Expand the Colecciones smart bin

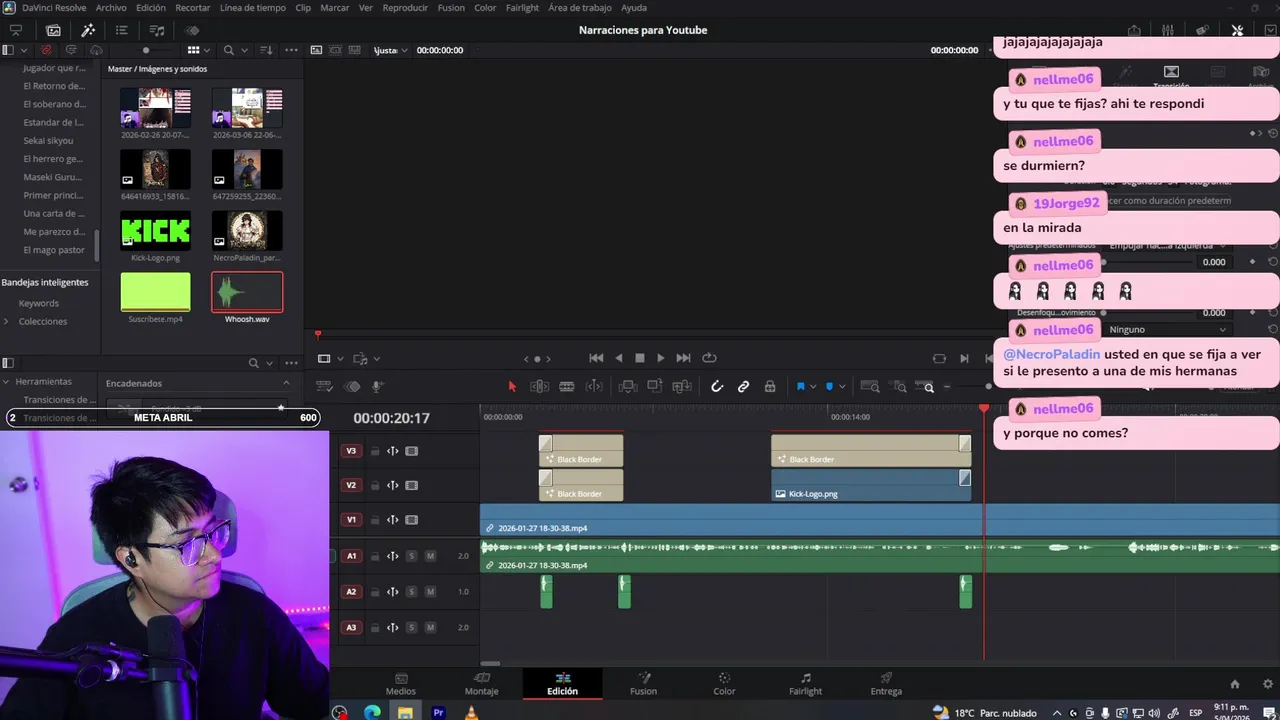point(7,321)
